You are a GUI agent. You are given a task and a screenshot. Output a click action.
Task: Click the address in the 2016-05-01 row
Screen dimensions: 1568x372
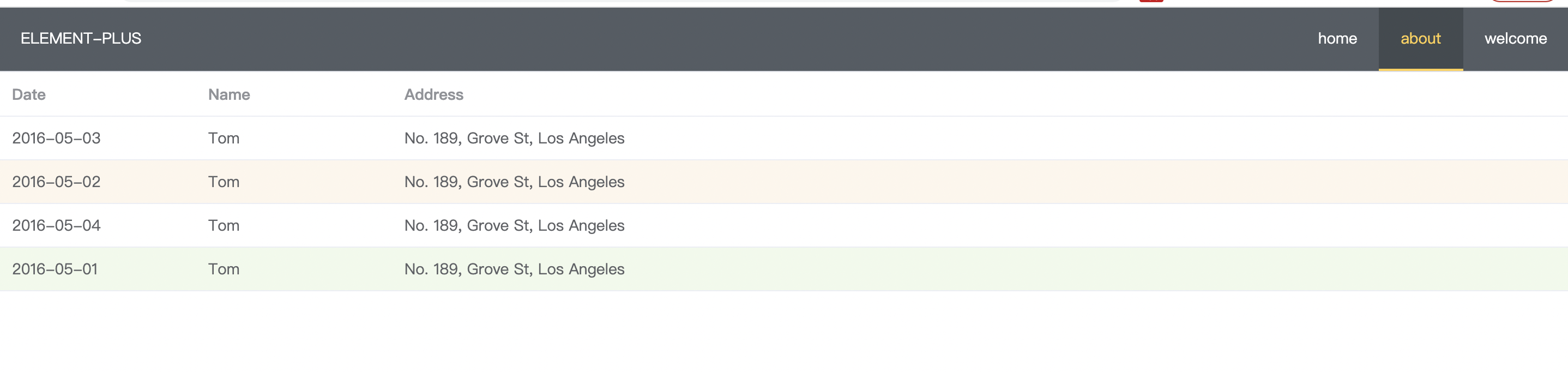tap(514, 269)
